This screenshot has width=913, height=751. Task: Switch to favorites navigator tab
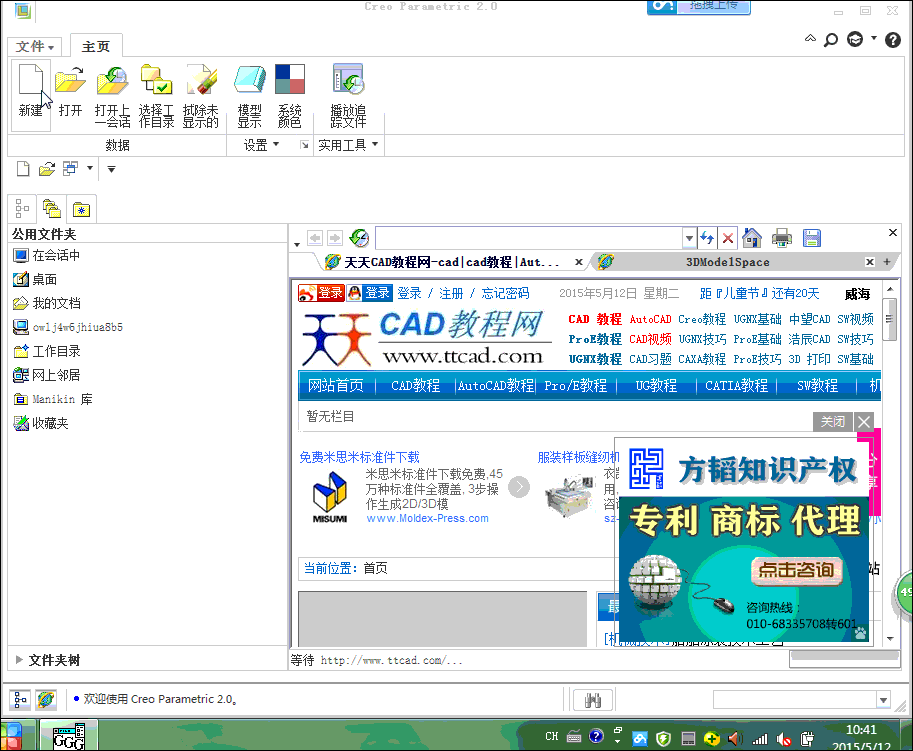click(x=81, y=209)
